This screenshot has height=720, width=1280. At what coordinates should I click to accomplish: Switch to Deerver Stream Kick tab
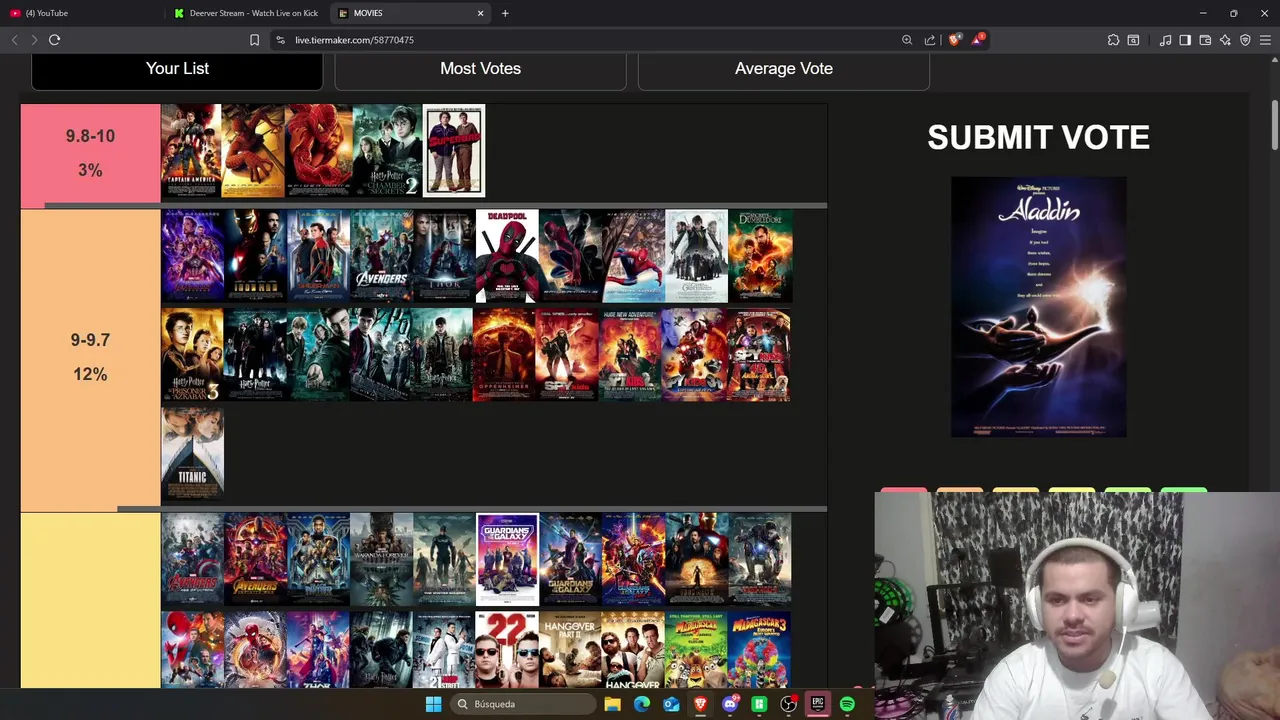point(246,13)
